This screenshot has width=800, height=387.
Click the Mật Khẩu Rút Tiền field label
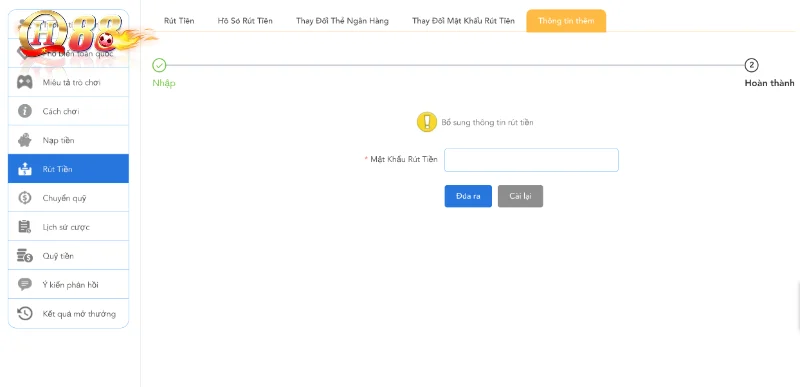[404, 160]
